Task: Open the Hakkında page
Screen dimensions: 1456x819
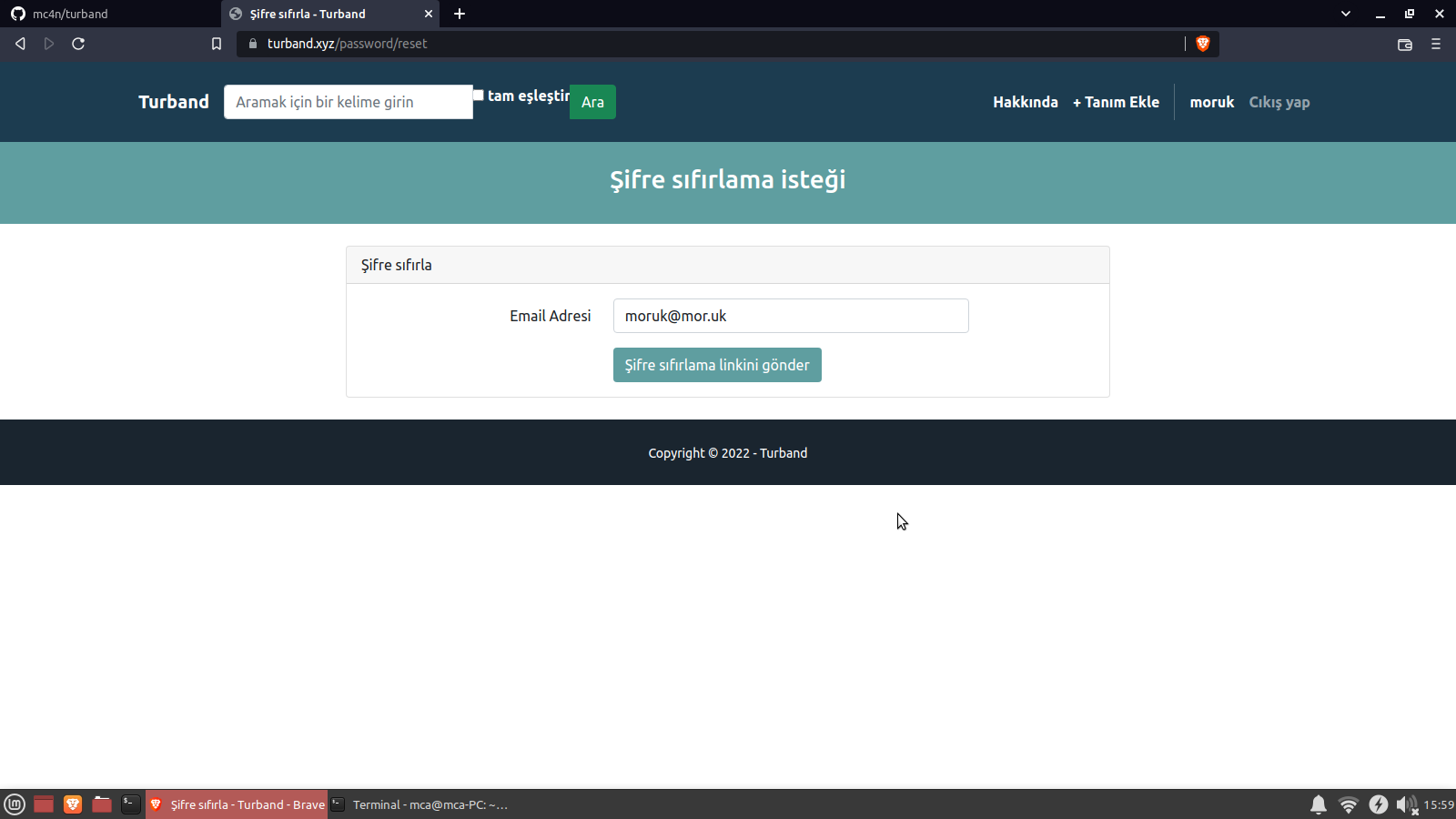Action: tap(1026, 102)
